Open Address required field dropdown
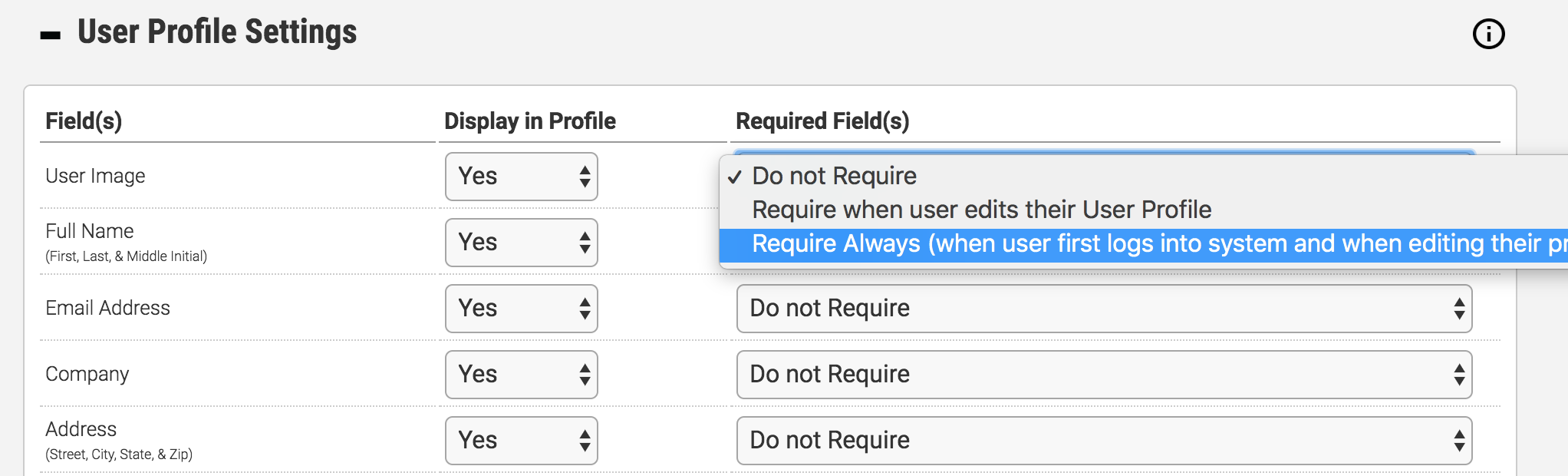Image resolution: width=1568 pixels, height=476 pixels. point(1104,441)
